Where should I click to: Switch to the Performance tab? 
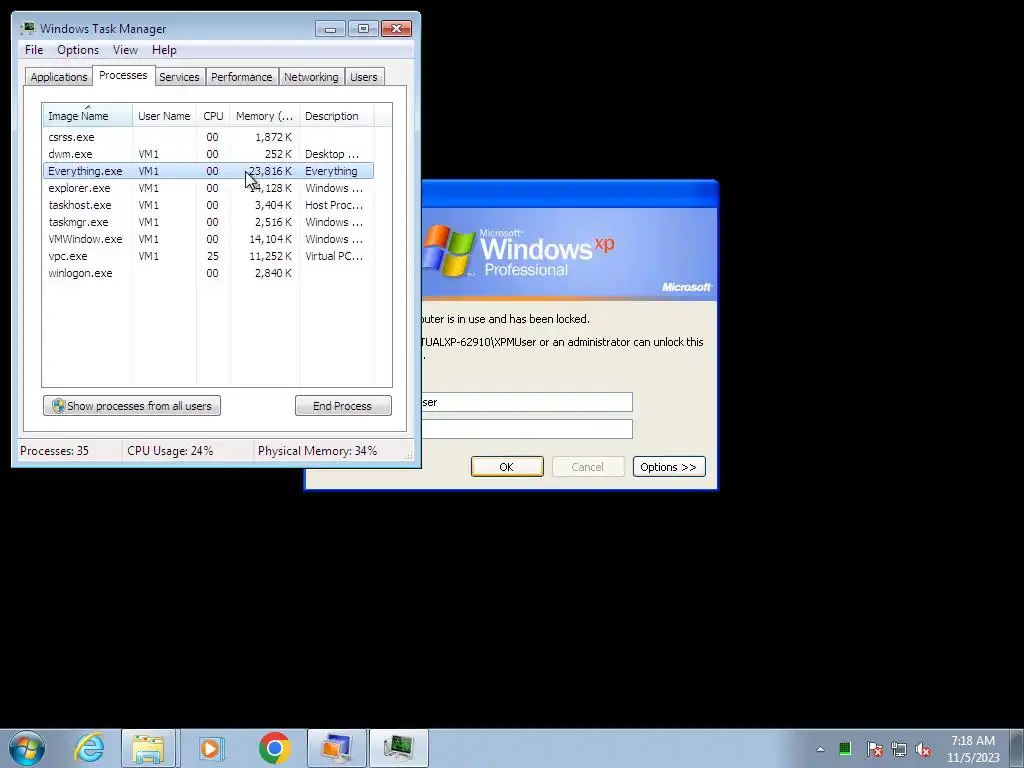pos(241,77)
